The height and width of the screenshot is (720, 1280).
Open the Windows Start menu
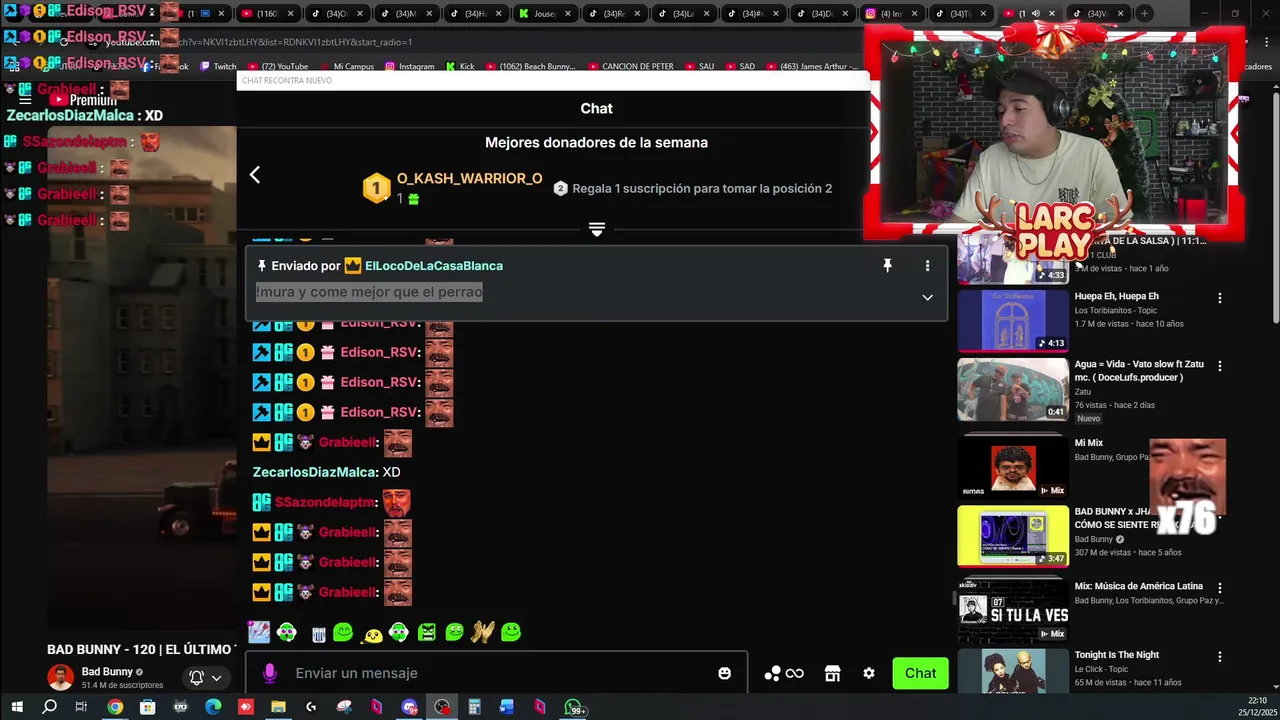(16, 707)
